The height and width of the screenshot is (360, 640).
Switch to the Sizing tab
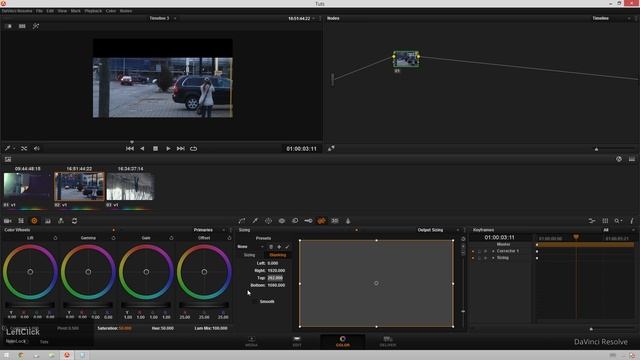pos(249,255)
